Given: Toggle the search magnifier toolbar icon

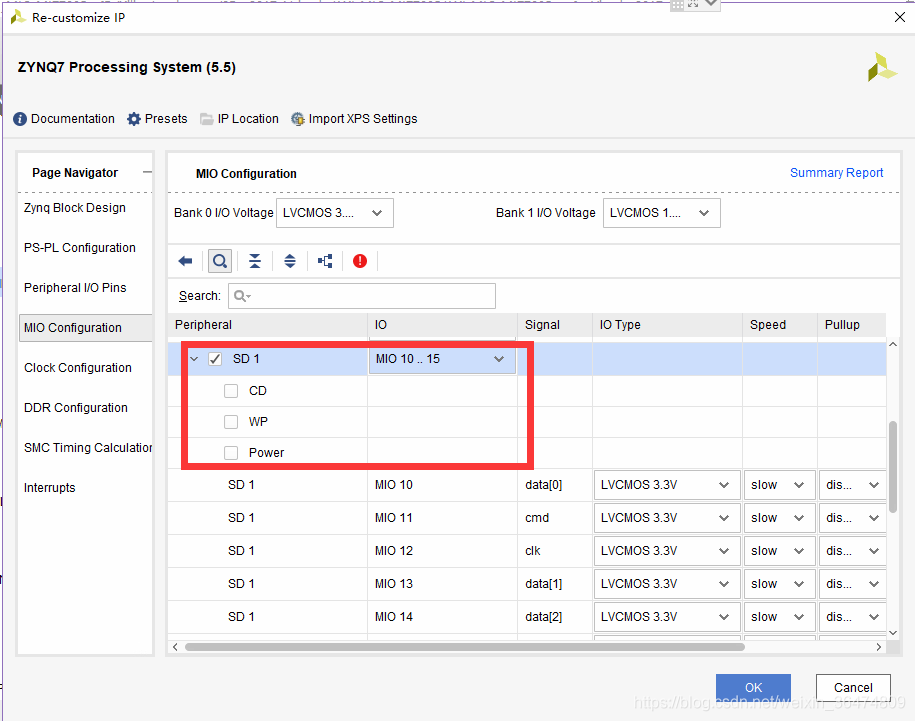Looking at the screenshot, I should [x=220, y=261].
